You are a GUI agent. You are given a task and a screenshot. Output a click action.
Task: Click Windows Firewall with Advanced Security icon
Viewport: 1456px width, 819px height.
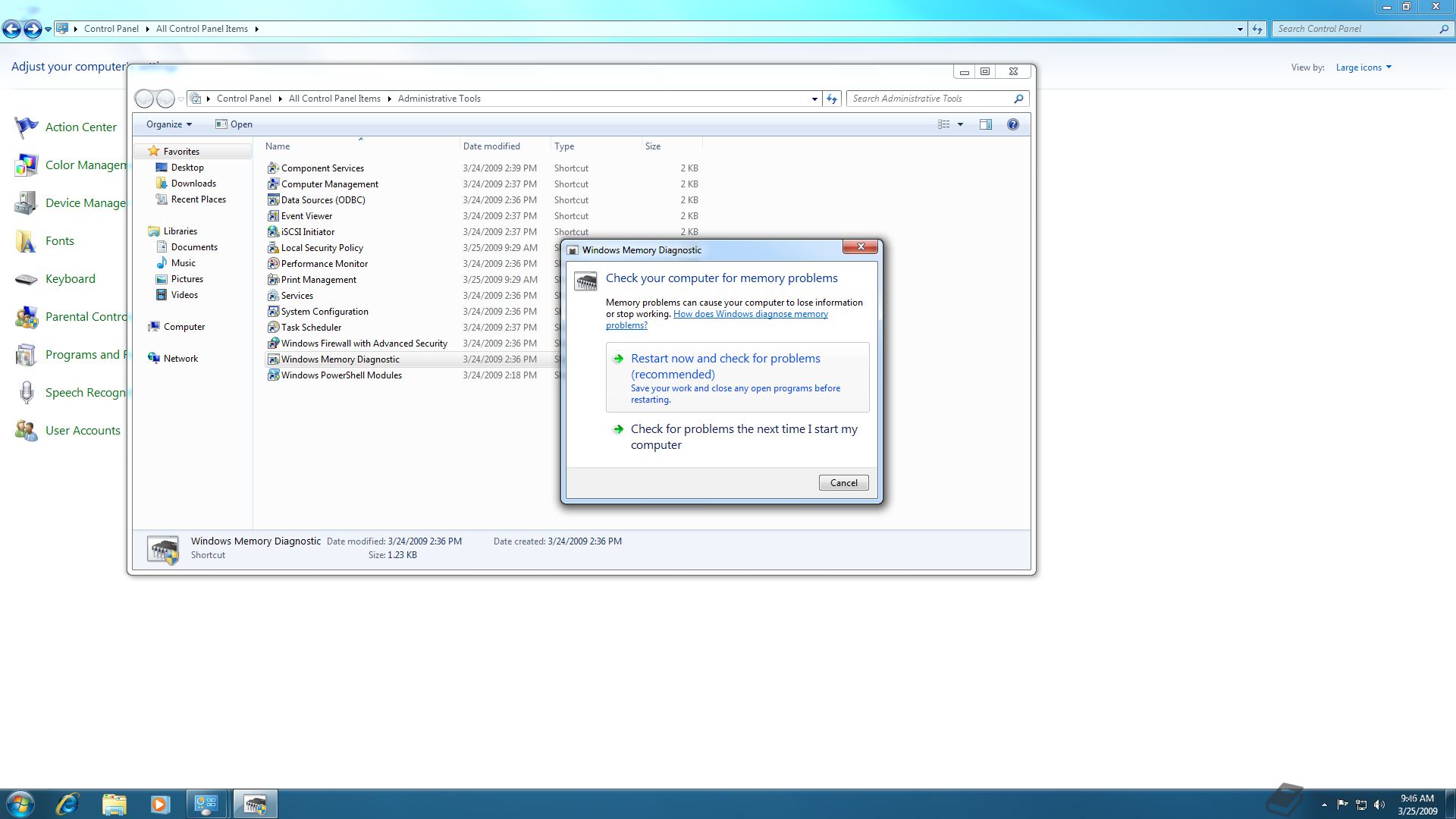273,344
